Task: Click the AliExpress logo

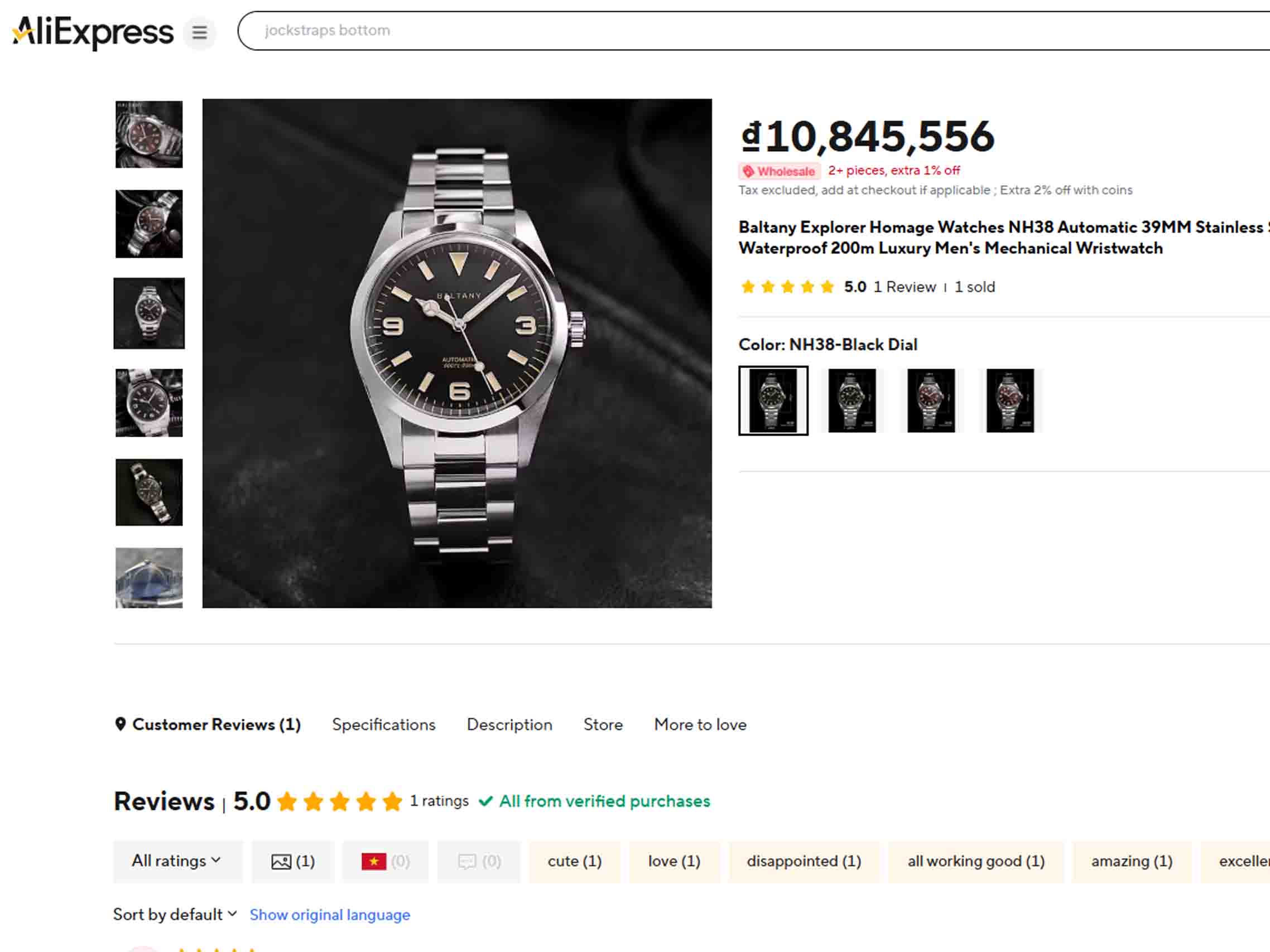Action: (93, 32)
